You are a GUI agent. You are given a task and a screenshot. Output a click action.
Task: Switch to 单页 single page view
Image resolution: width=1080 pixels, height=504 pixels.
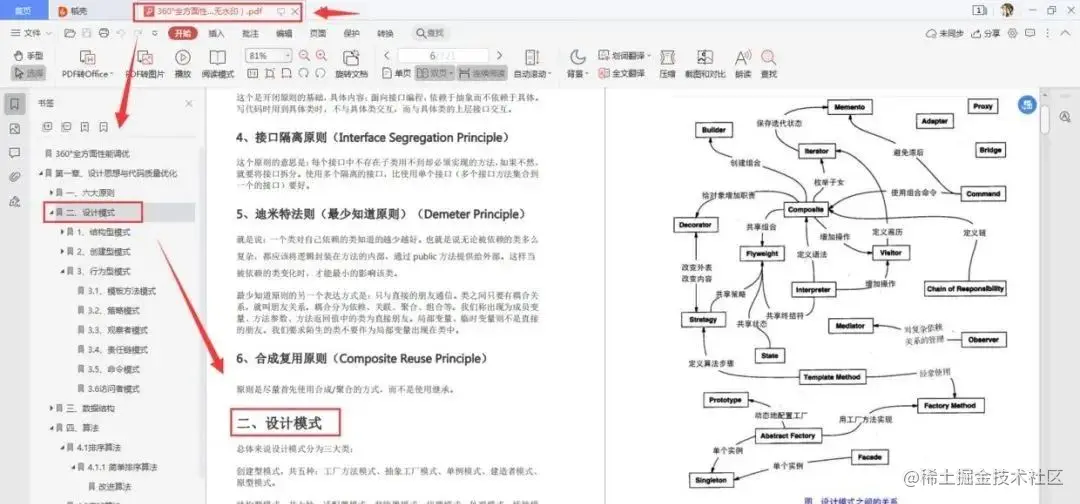point(397,73)
